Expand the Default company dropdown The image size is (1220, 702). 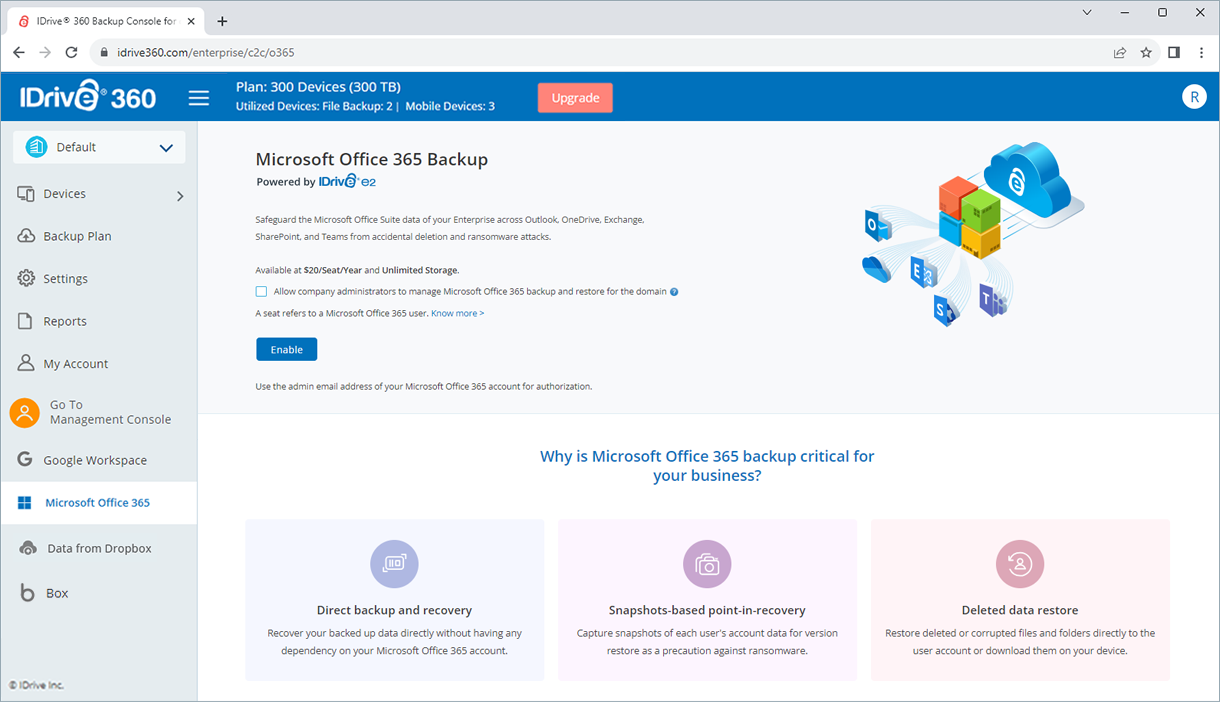click(99, 147)
